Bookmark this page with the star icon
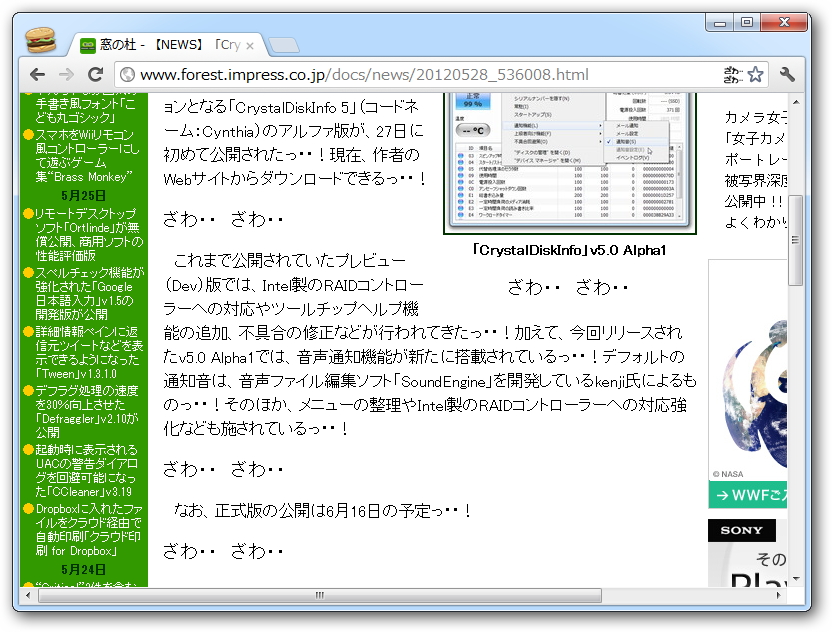This screenshot has width=832, height=632. point(756,74)
